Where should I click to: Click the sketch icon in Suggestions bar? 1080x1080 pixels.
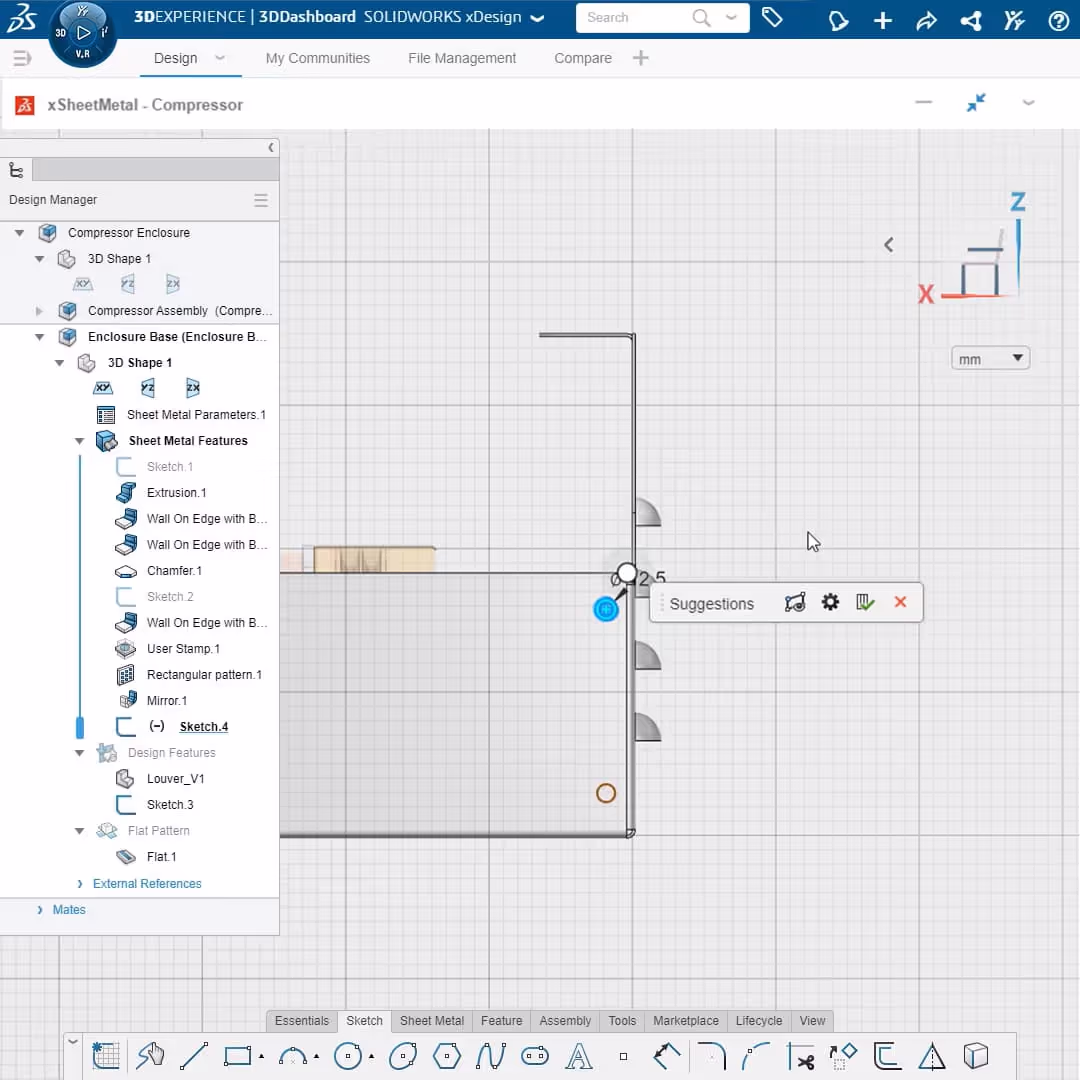pyautogui.click(x=795, y=603)
